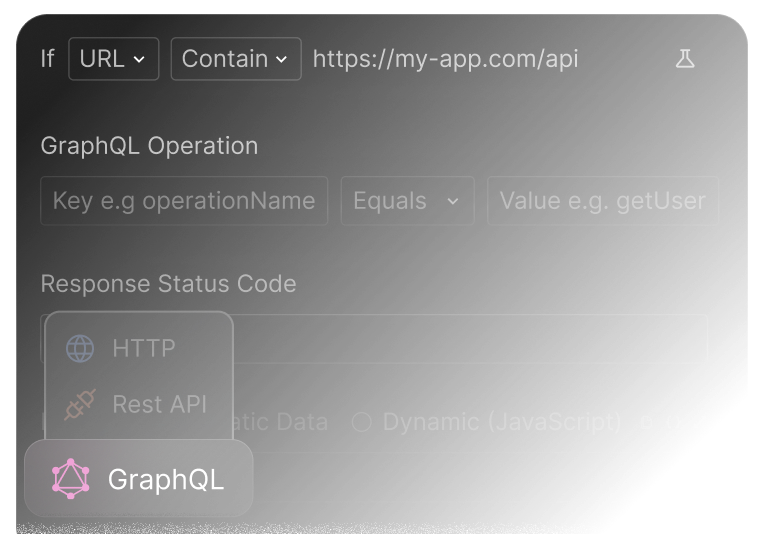Viewport: 764px width, 534px height.
Task: Click the Rest API plug icon
Action: (80, 404)
